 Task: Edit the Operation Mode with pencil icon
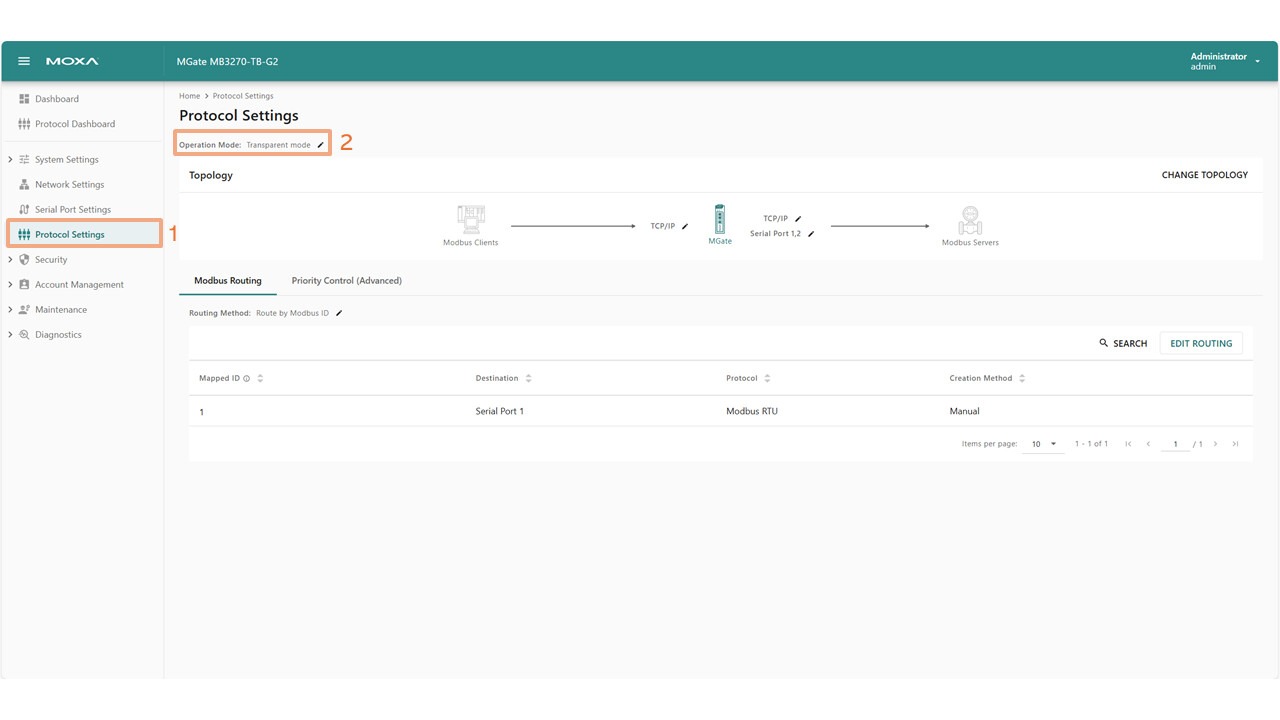point(321,145)
